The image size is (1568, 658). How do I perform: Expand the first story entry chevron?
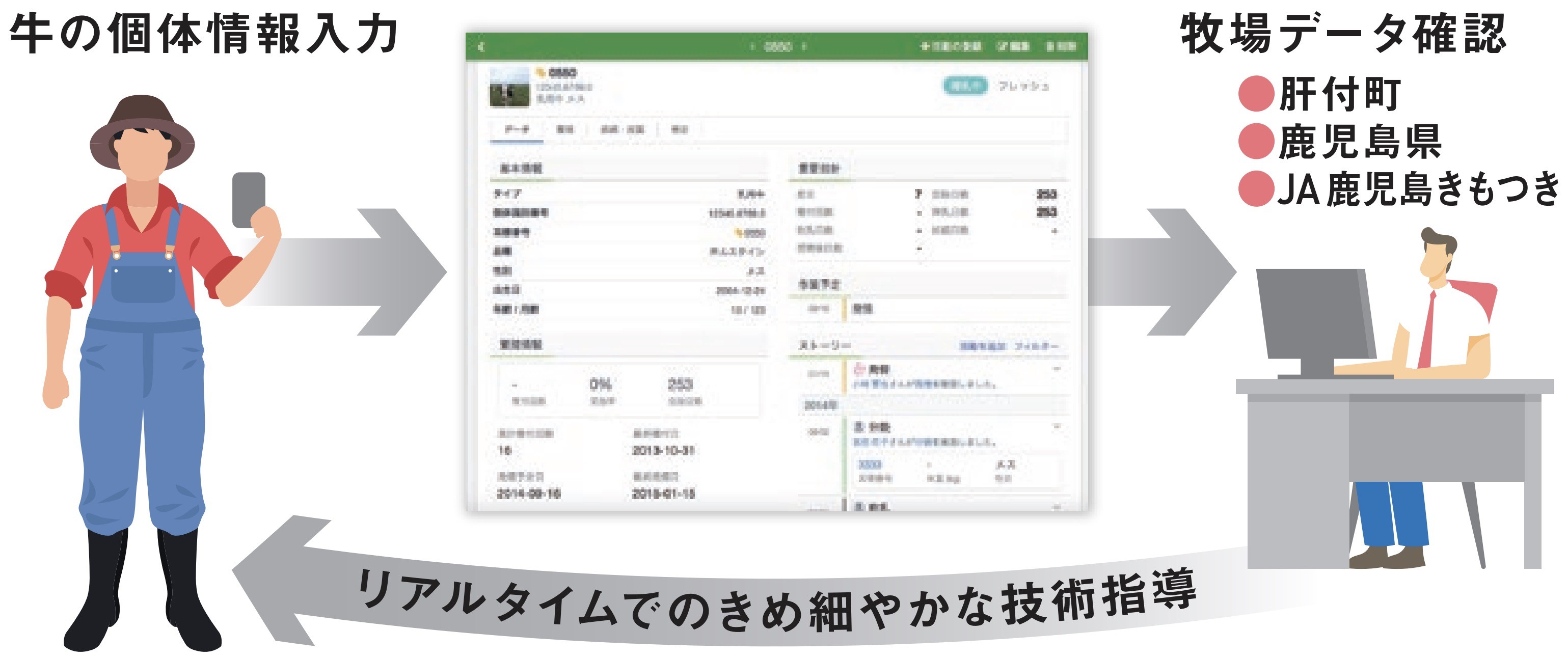(x=1057, y=369)
